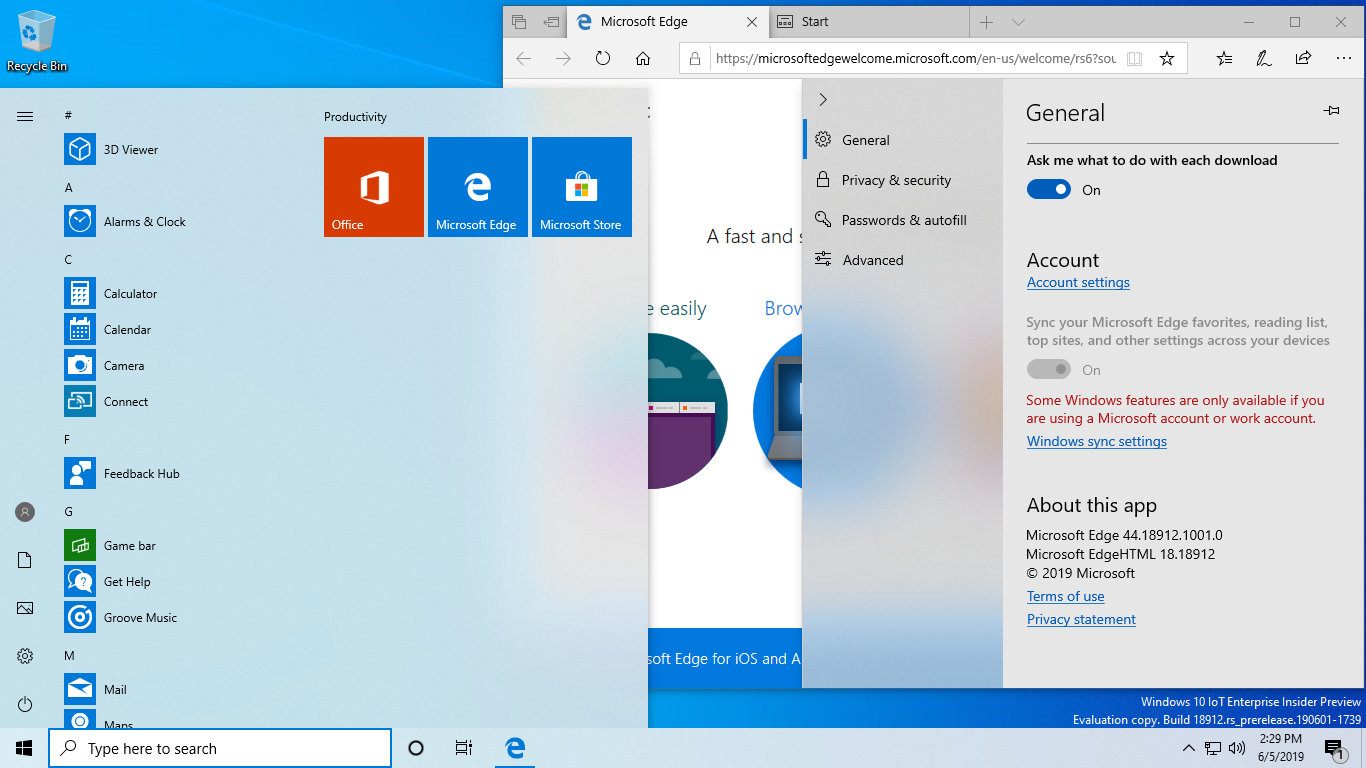Image resolution: width=1366 pixels, height=768 pixels.
Task: Show hidden system tray icons
Action: pyautogui.click(x=1188, y=748)
